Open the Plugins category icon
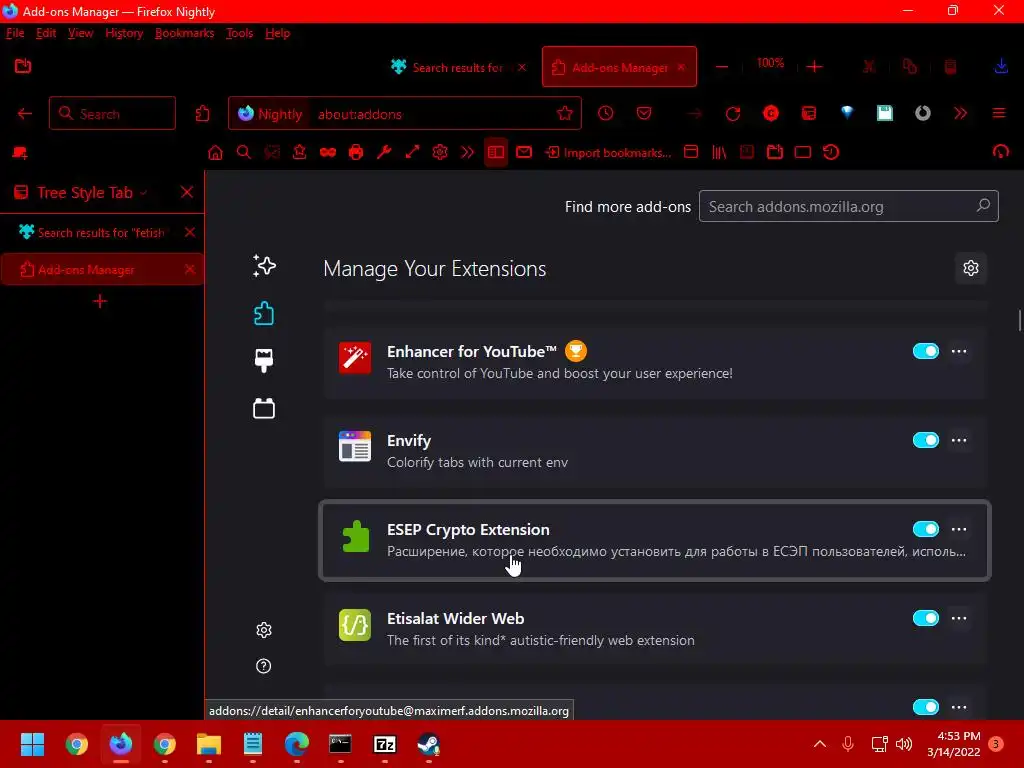 click(x=264, y=408)
